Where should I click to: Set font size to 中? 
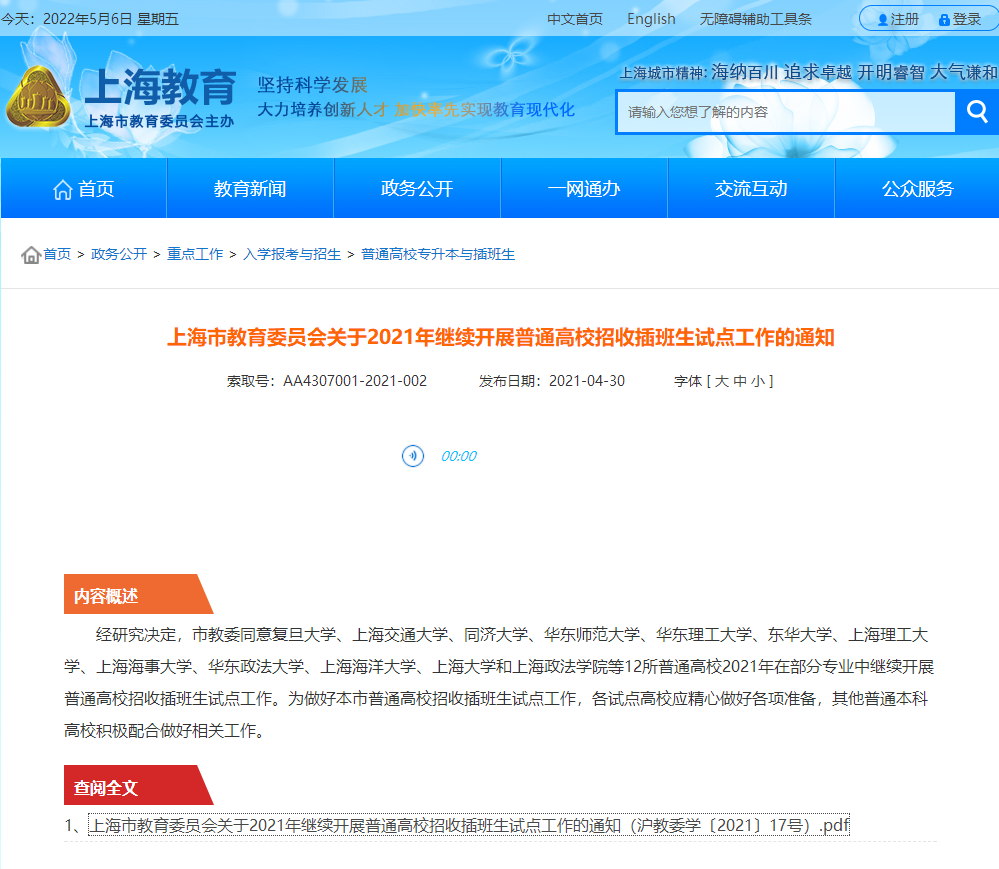pyautogui.click(x=740, y=381)
